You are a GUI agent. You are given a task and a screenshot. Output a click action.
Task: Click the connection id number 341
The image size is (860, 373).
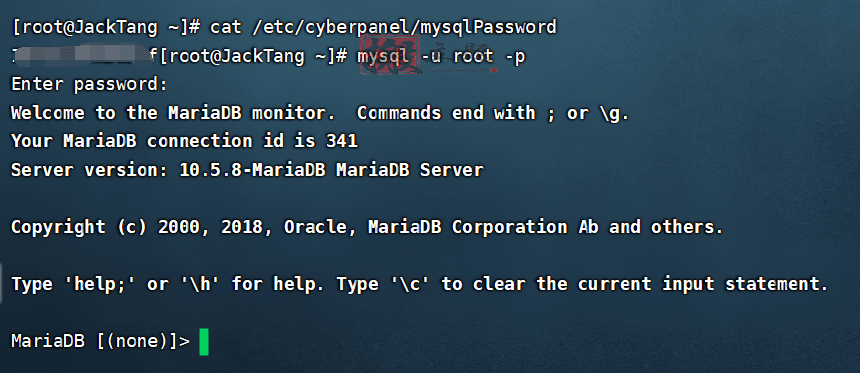tap(342, 142)
